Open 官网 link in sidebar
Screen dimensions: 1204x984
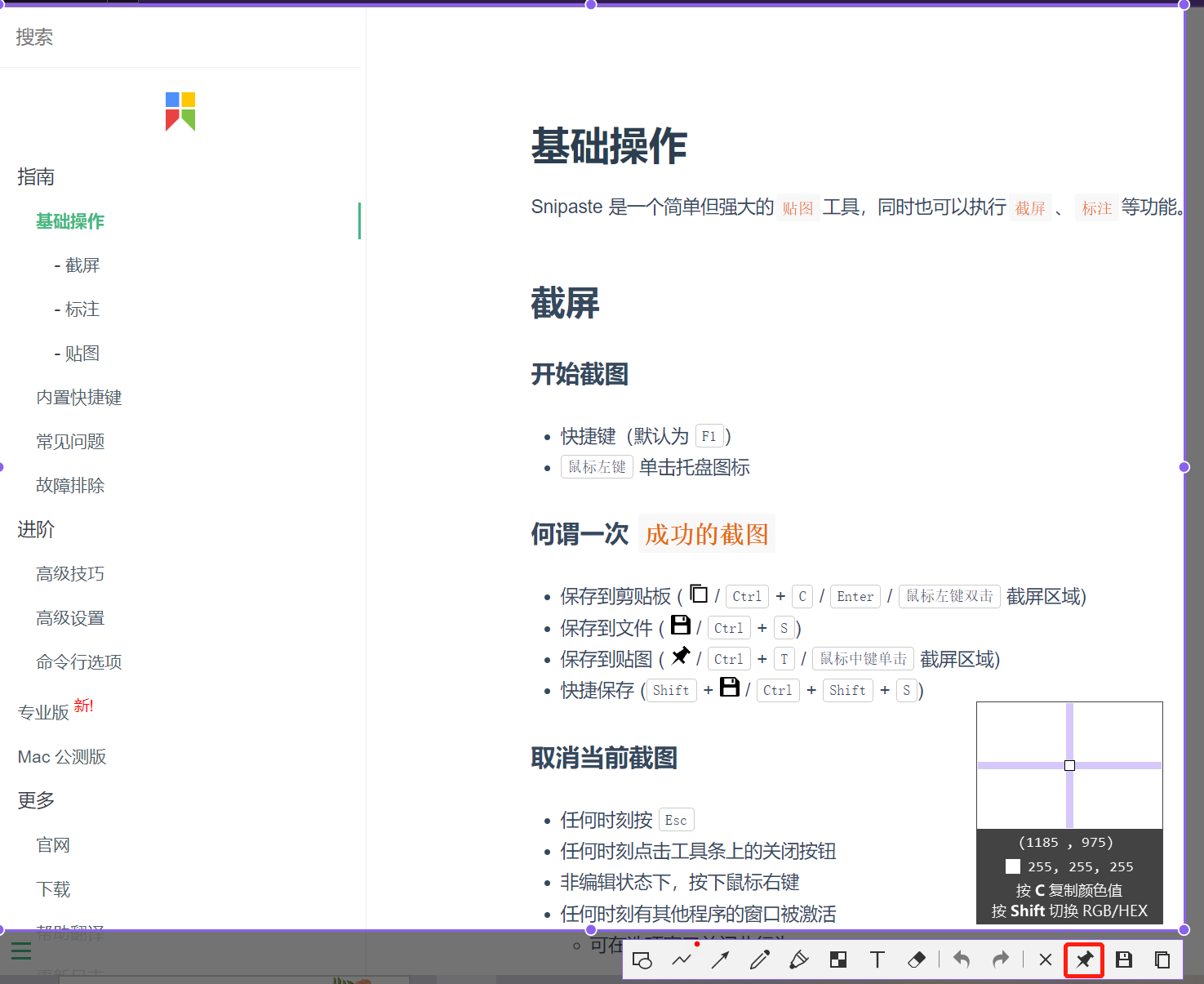pos(53,845)
